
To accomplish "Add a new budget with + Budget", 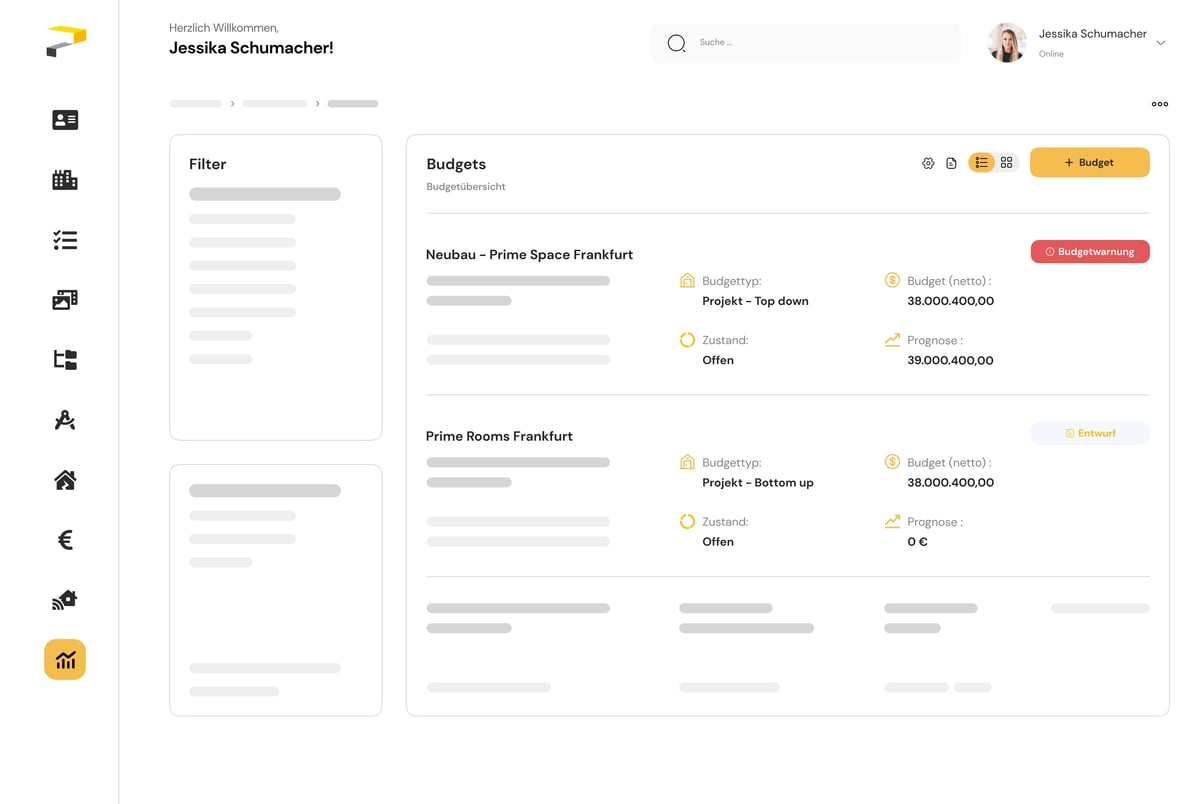I will 1090,163.
